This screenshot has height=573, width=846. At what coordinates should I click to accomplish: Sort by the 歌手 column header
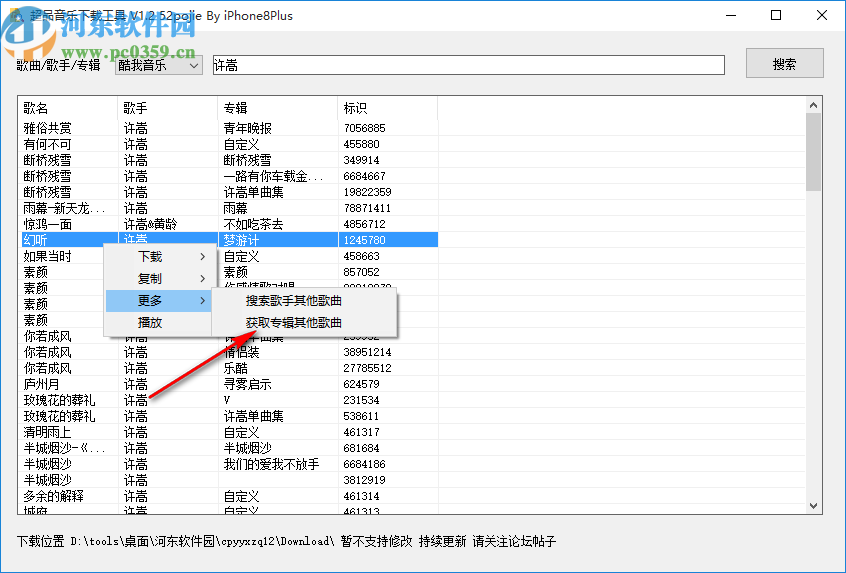(x=167, y=108)
